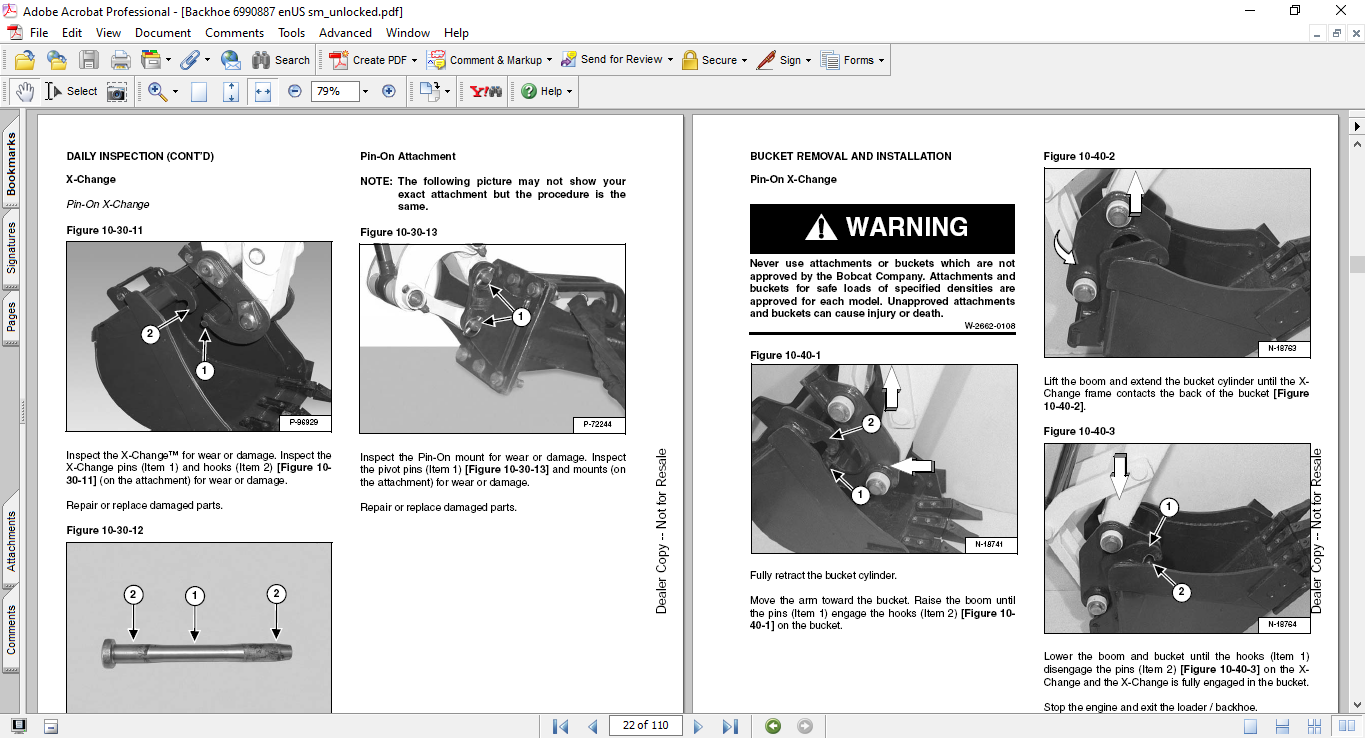Expand the zoom percentage dropdown arrow
The image size is (1365, 738).
[365, 91]
